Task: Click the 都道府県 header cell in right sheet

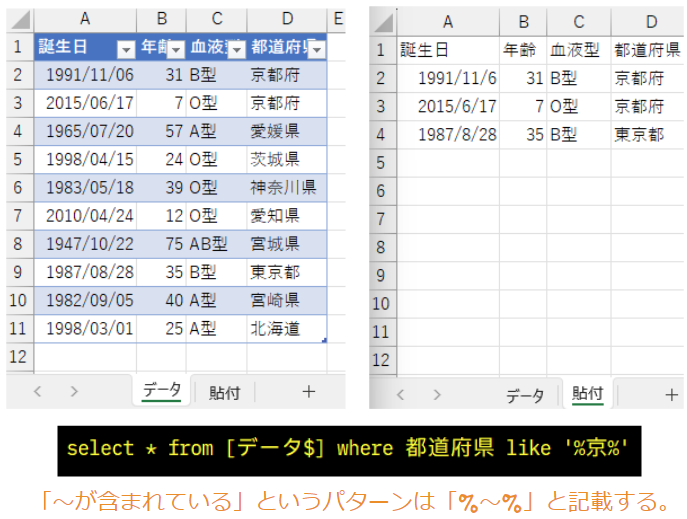Action: (x=648, y=50)
